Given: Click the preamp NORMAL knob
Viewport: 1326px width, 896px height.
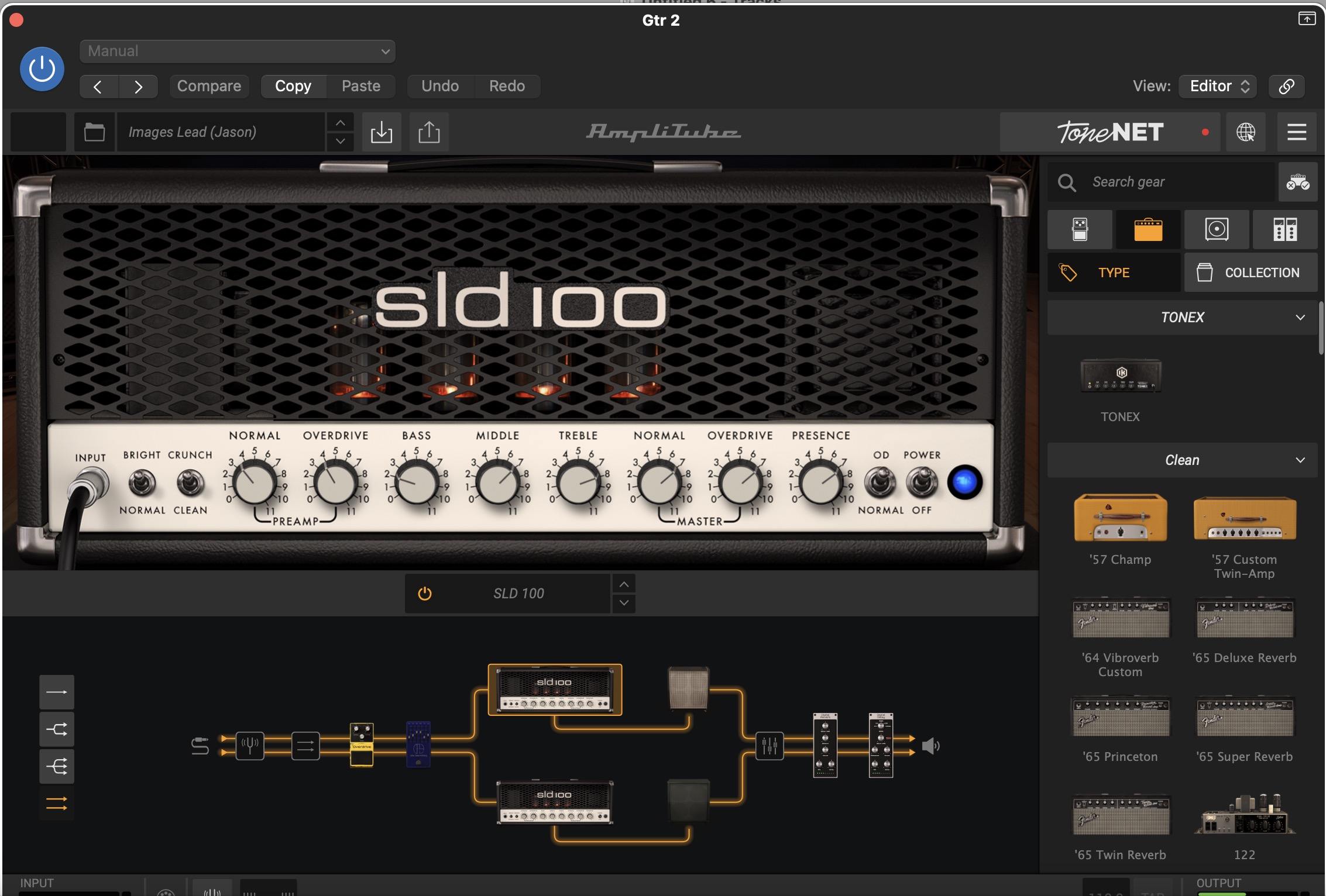Looking at the screenshot, I should point(255,483).
